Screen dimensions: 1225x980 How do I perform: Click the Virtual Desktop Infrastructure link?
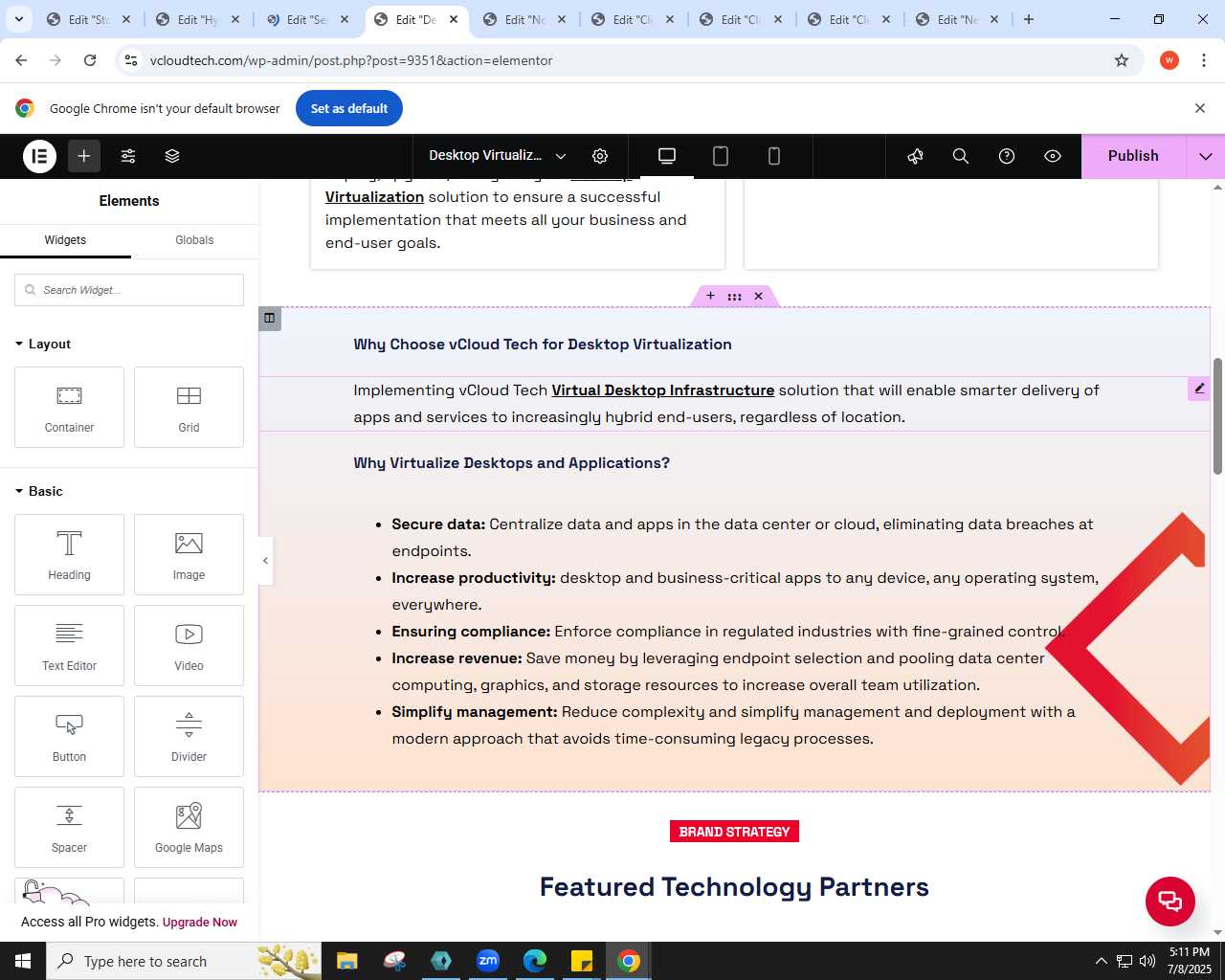tap(663, 390)
